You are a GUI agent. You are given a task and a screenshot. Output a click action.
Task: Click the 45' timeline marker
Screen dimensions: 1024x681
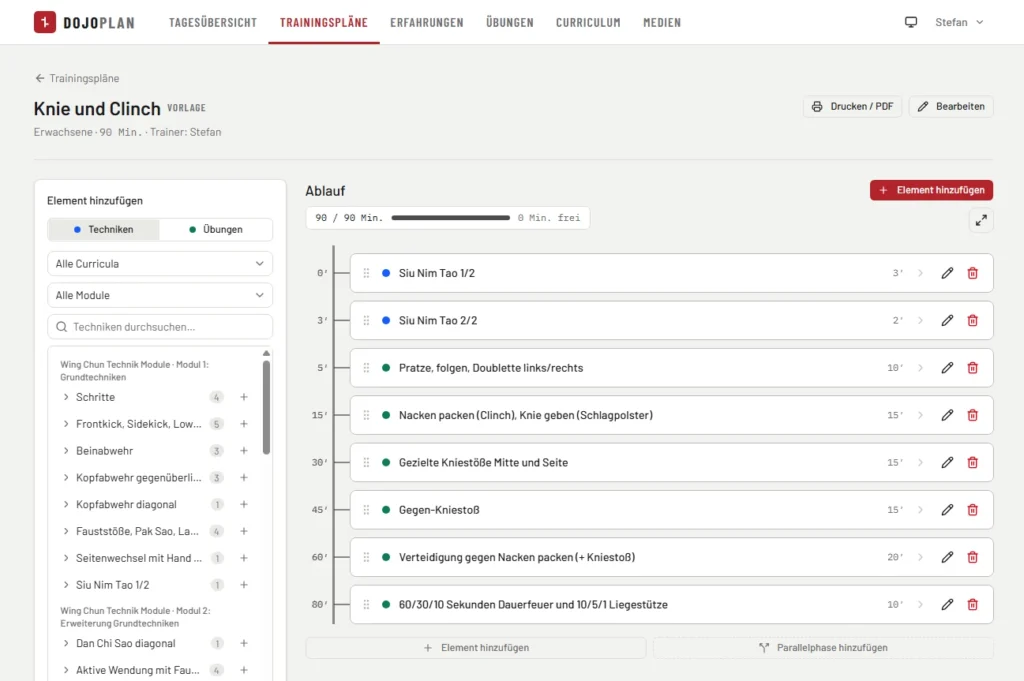point(319,510)
